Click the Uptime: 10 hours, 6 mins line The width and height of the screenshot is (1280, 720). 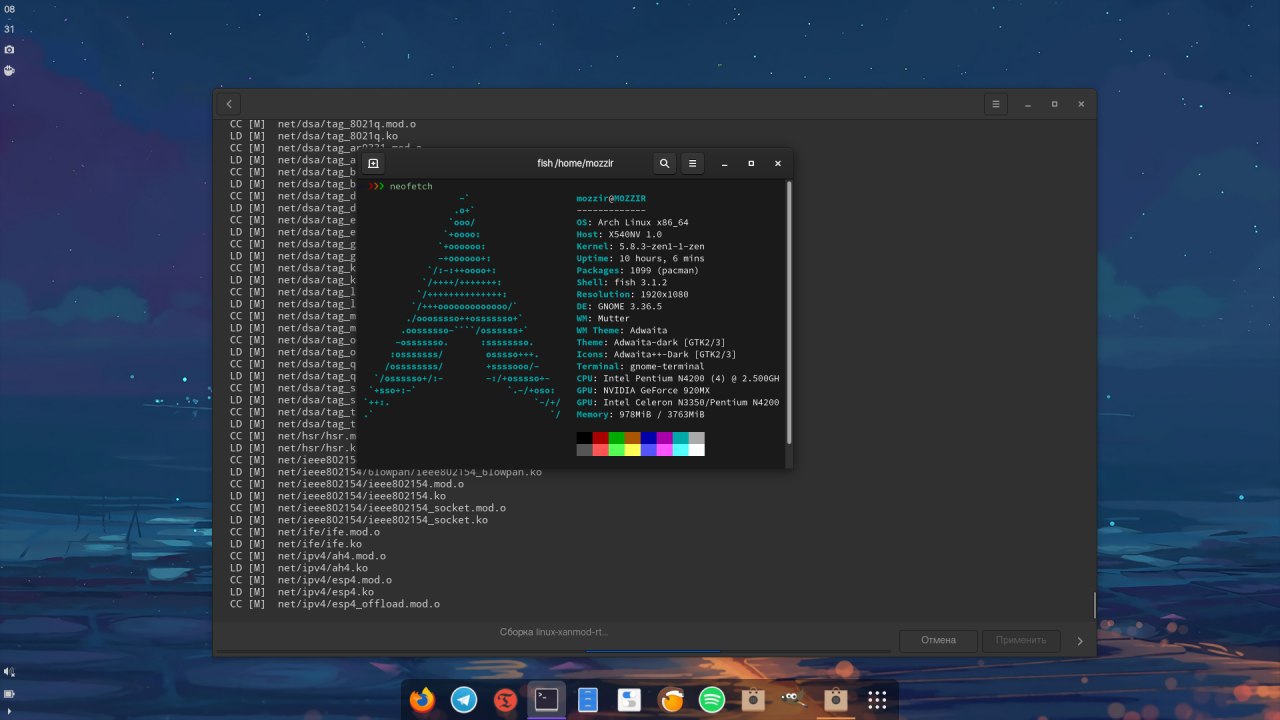640,259
